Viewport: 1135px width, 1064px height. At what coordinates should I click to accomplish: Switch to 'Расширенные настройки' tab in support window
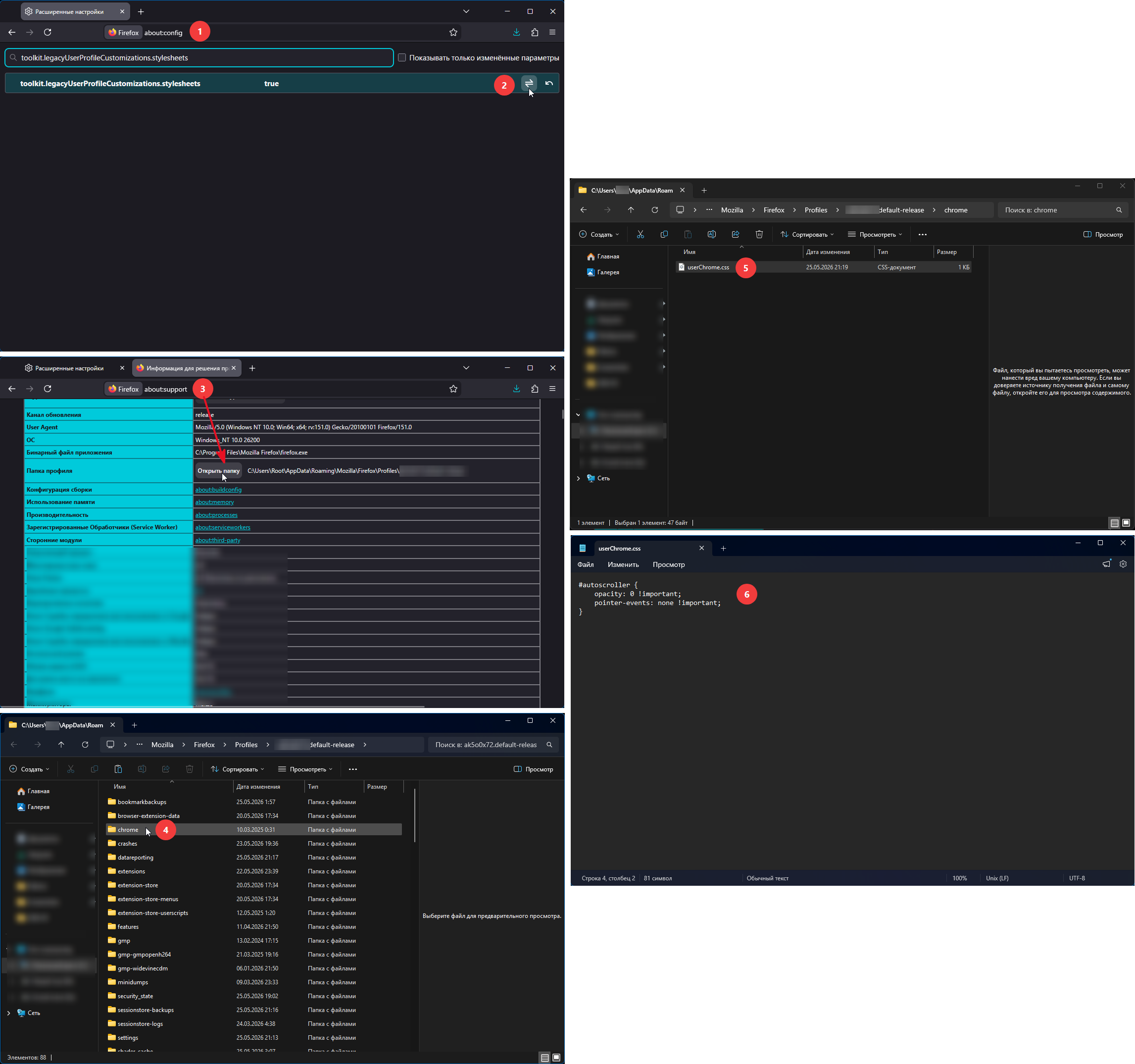pos(69,368)
